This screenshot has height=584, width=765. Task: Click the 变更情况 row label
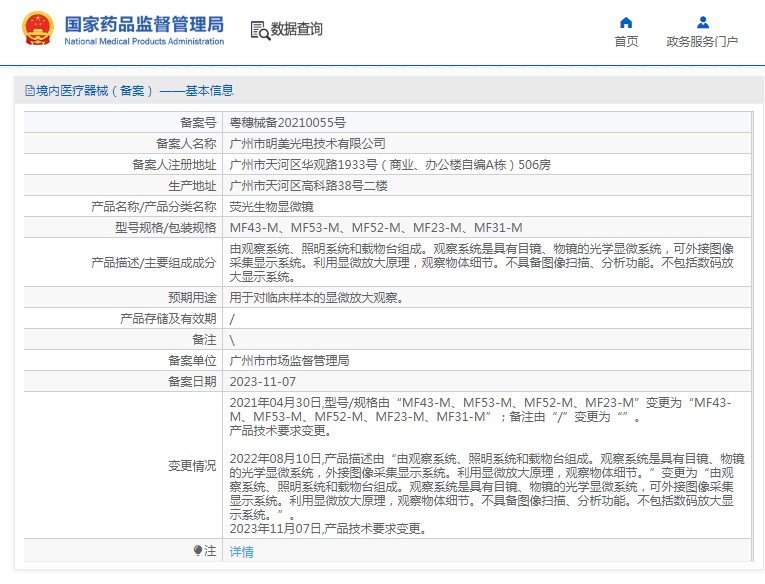coord(191,466)
